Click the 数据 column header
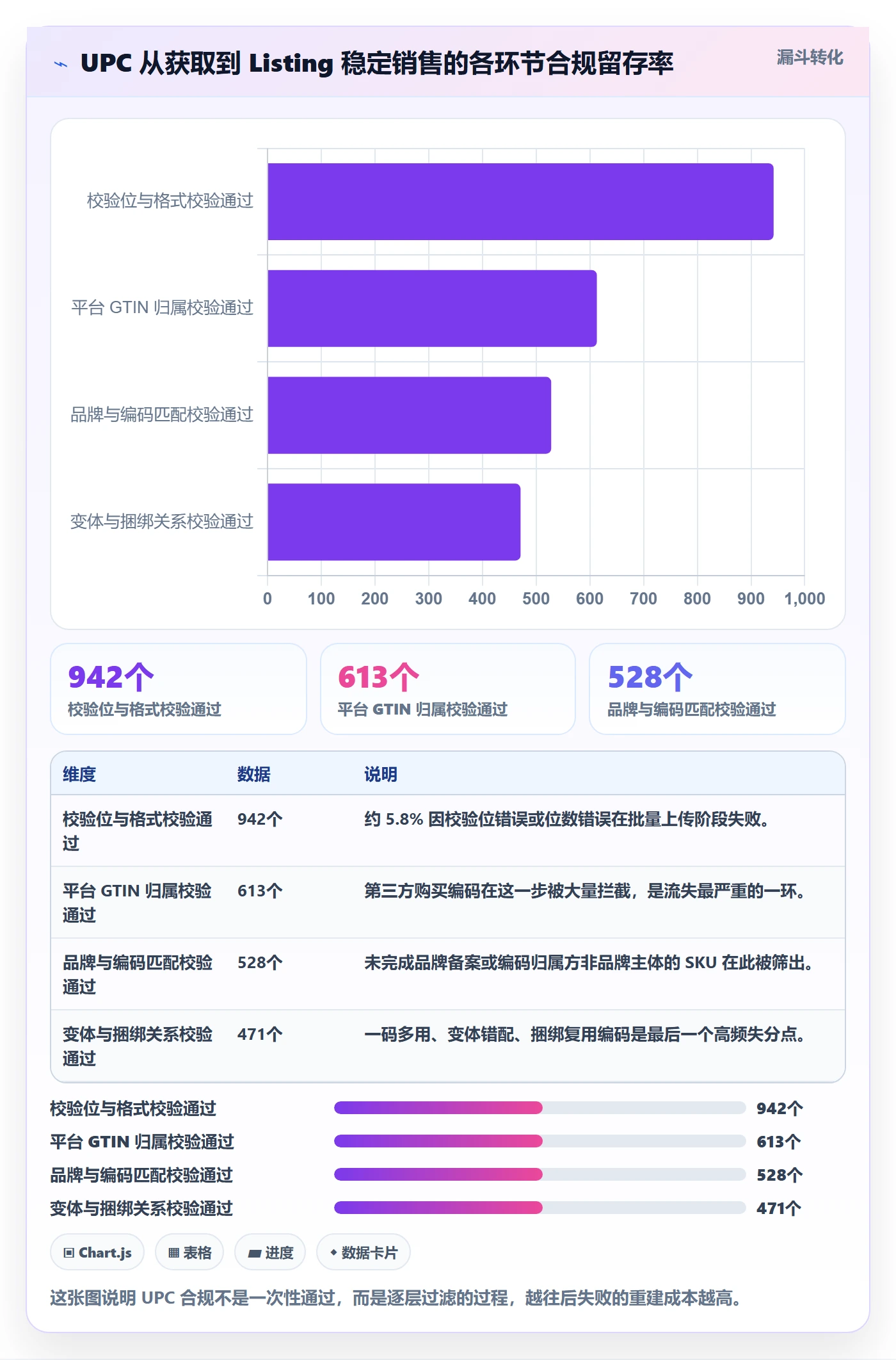Screen dimensions: 896x1360 (x=254, y=774)
